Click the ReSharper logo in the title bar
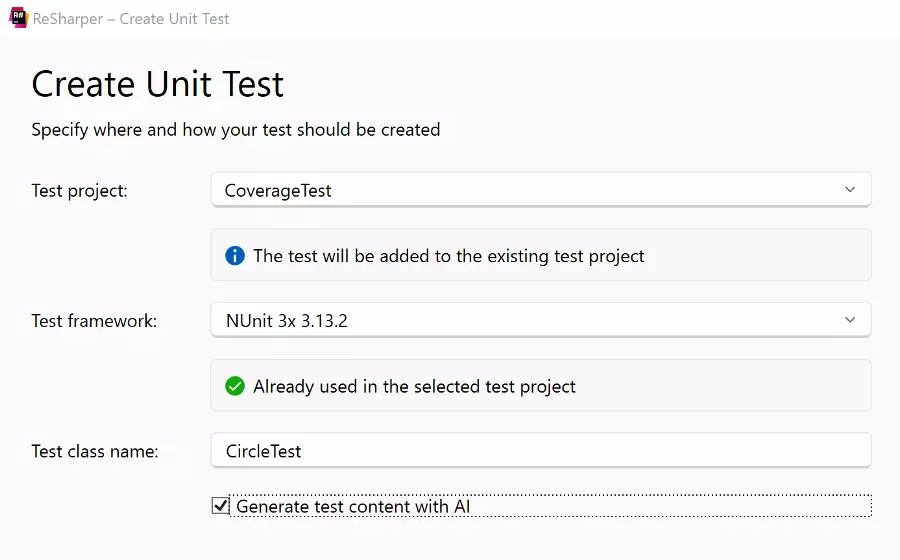The image size is (900, 560). 18,17
